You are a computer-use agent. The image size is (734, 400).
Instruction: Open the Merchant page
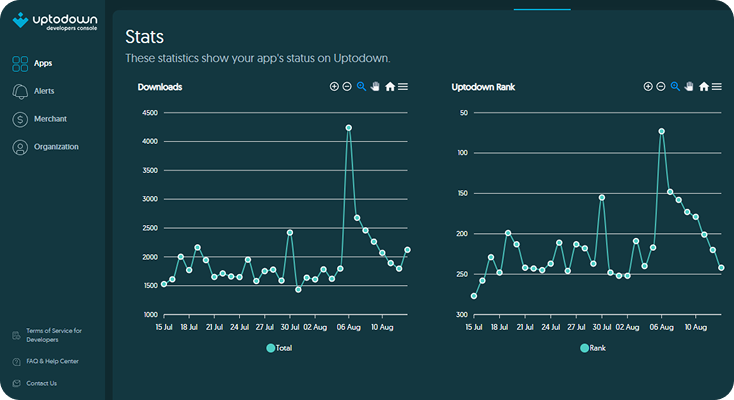[x=49, y=119]
